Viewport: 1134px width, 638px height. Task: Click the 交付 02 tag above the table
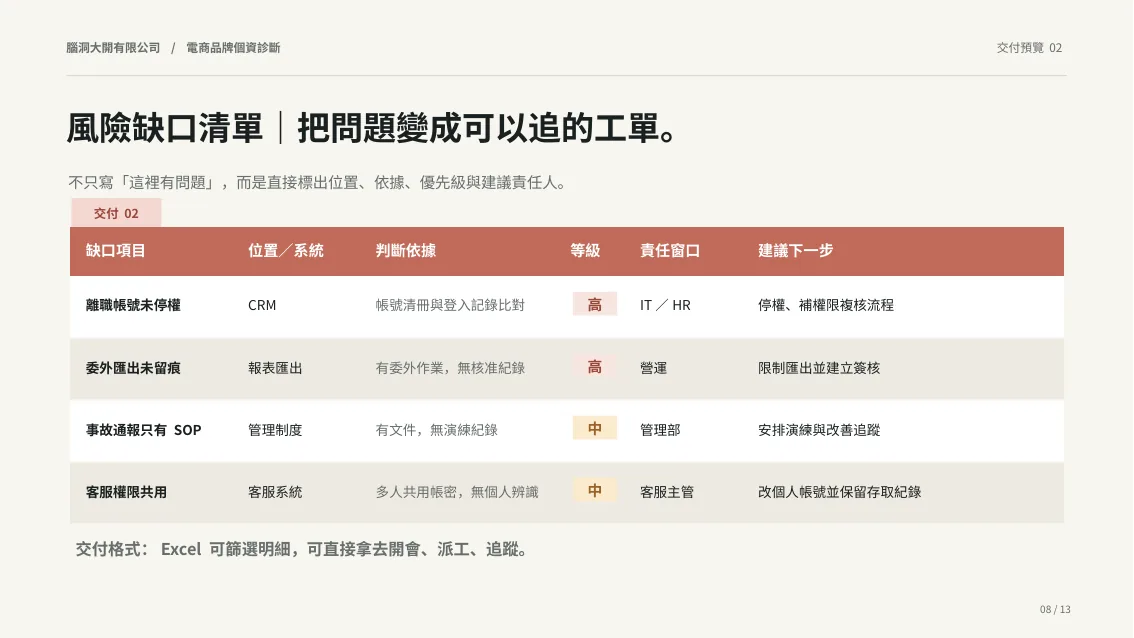[x=116, y=213]
